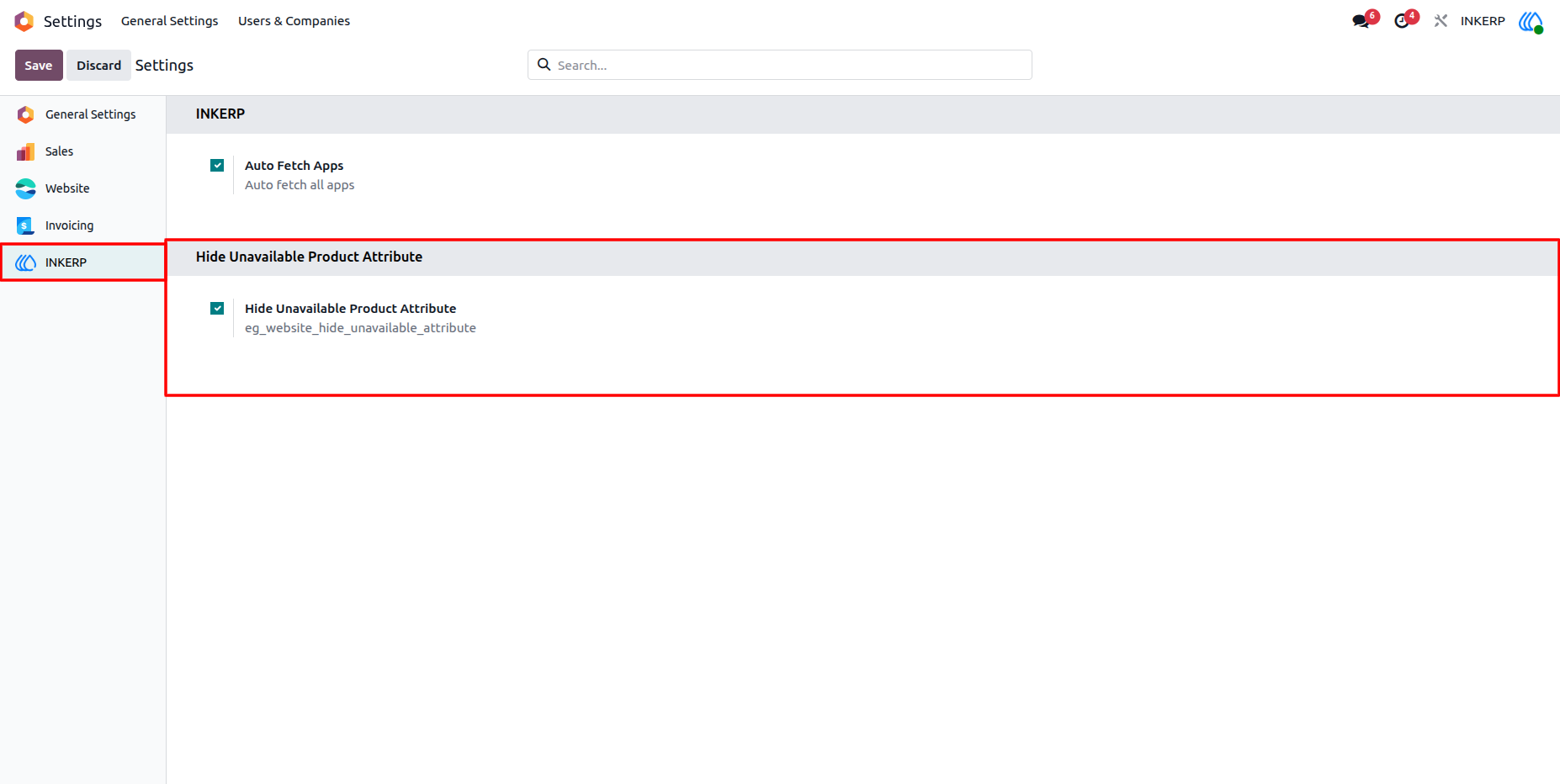Save the settings
The width and height of the screenshot is (1560, 784).
pyautogui.click(x=39, y=66)
